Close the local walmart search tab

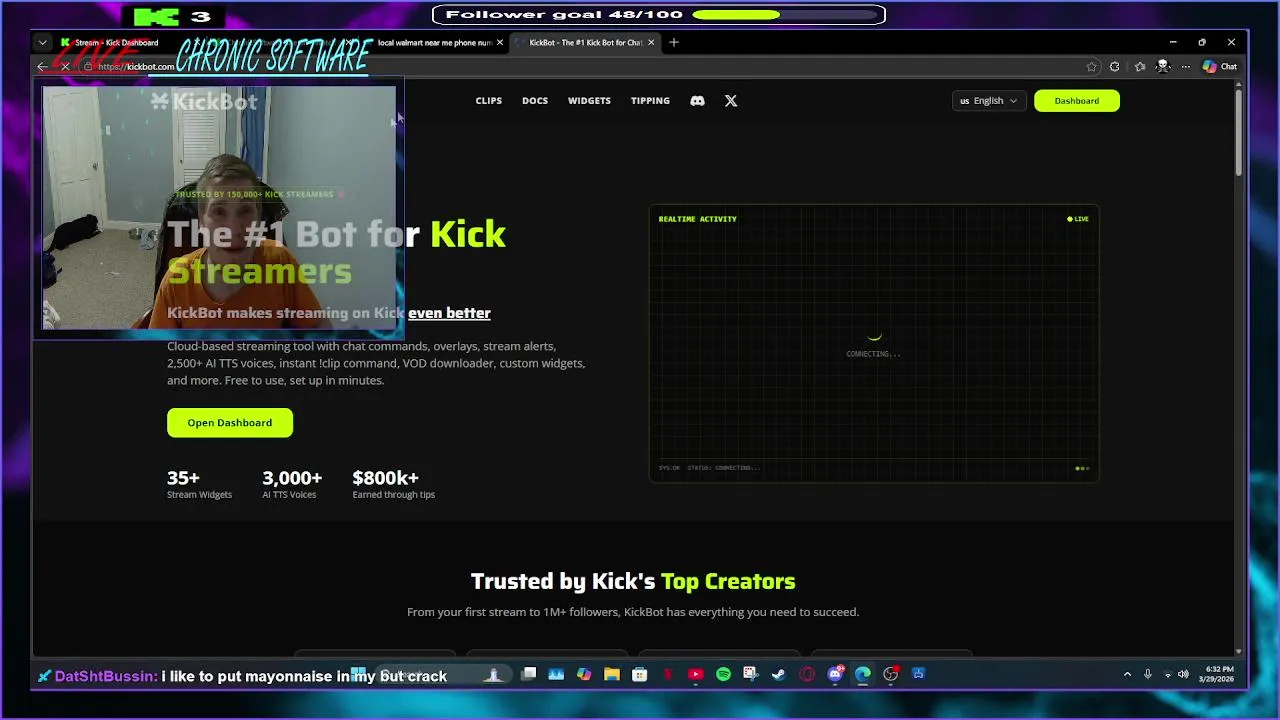(499, 42)
